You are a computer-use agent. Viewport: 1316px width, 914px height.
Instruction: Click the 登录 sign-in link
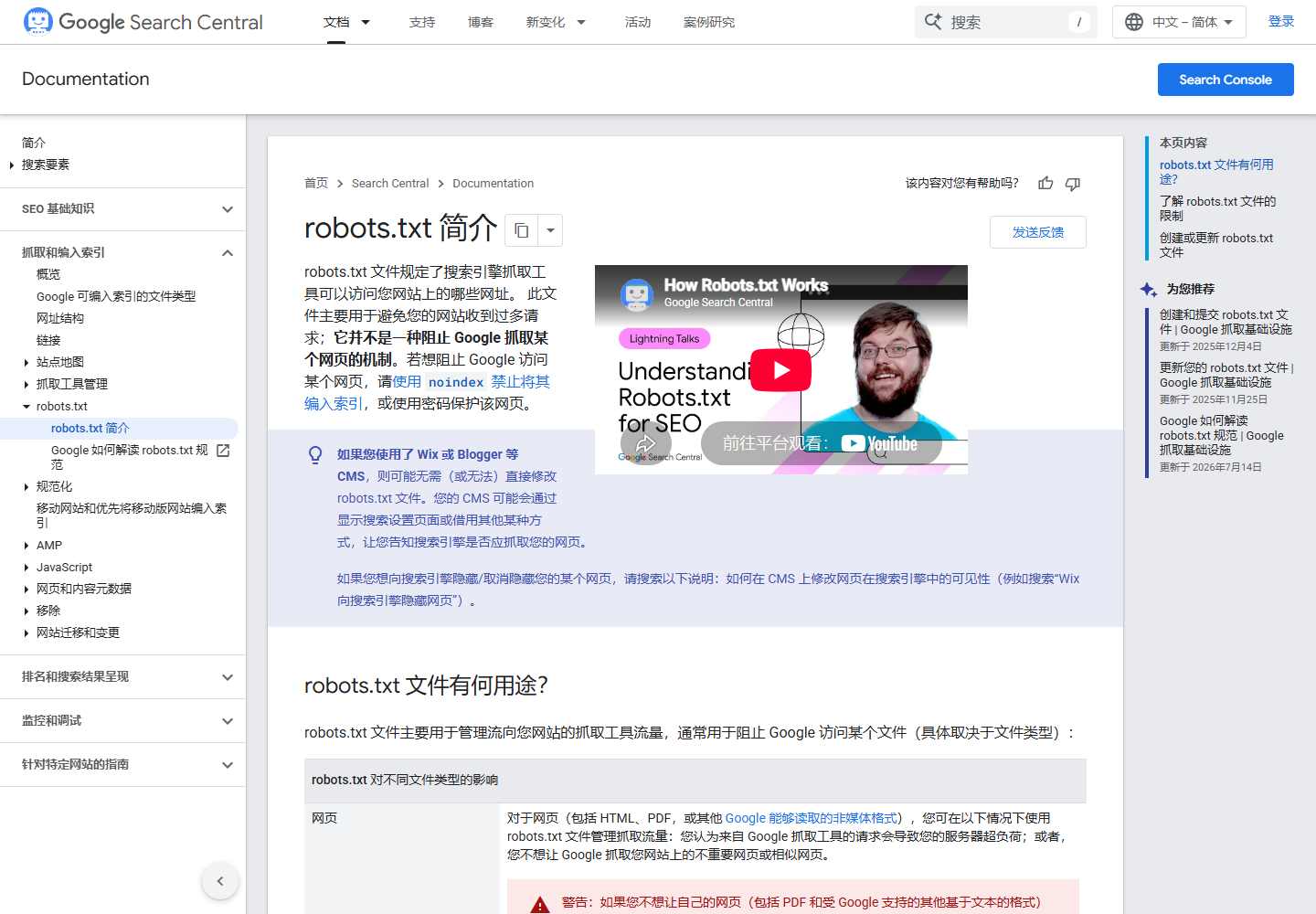1281,21
